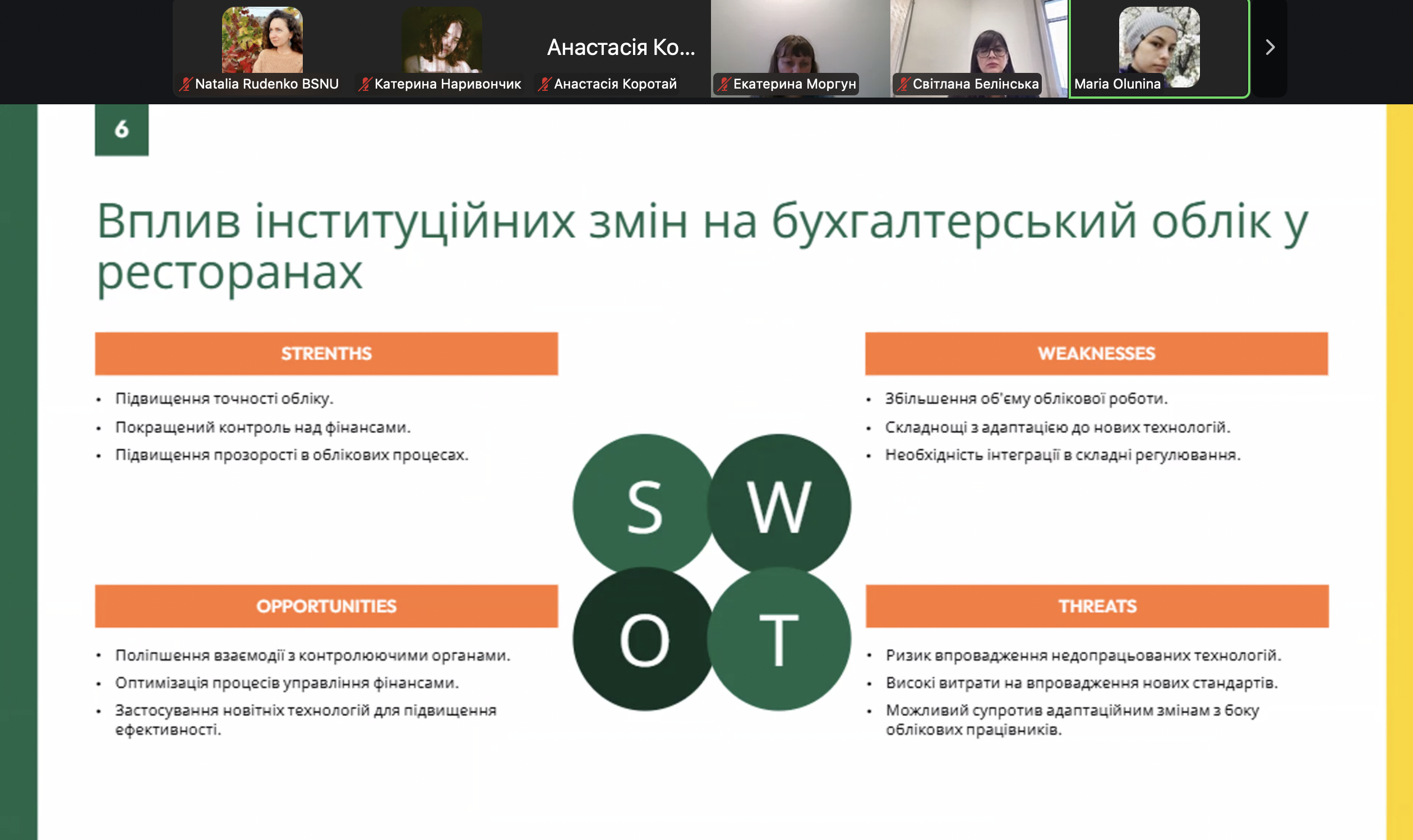Select Natalia Rudenko BSNU's profile picture thumbnail

262,40
